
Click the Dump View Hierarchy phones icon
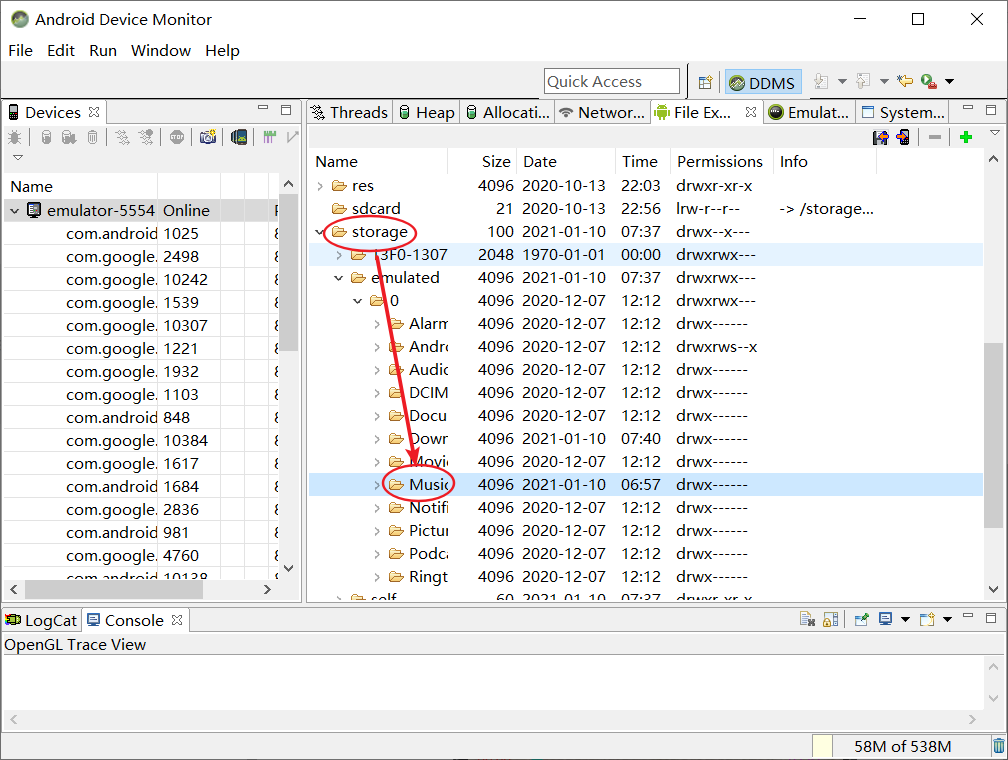[x=239, y=137]
